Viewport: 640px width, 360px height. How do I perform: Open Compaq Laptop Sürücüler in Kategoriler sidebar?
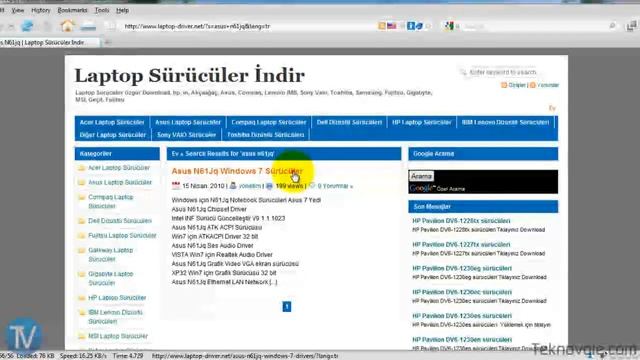coord(111,202)
